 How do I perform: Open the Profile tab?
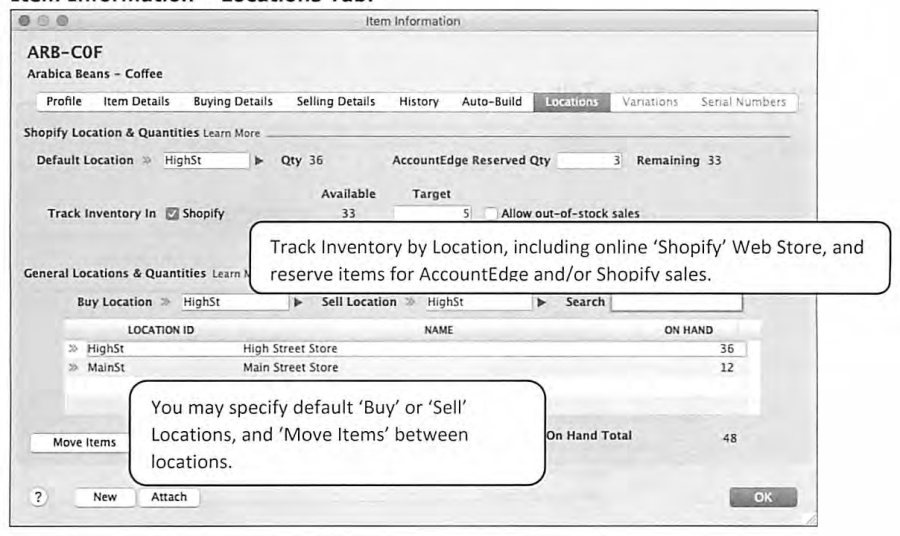pyautogui.click(x=64, y=102)
